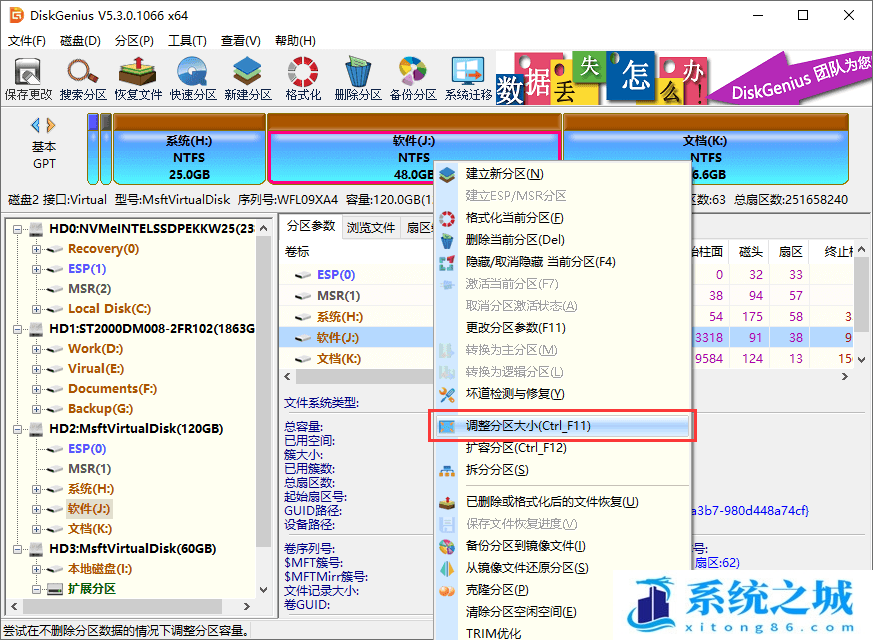Select the Virual(E:) tree item
The height and width of the screenshot is (640, 873).
click(x=96, y=369)
